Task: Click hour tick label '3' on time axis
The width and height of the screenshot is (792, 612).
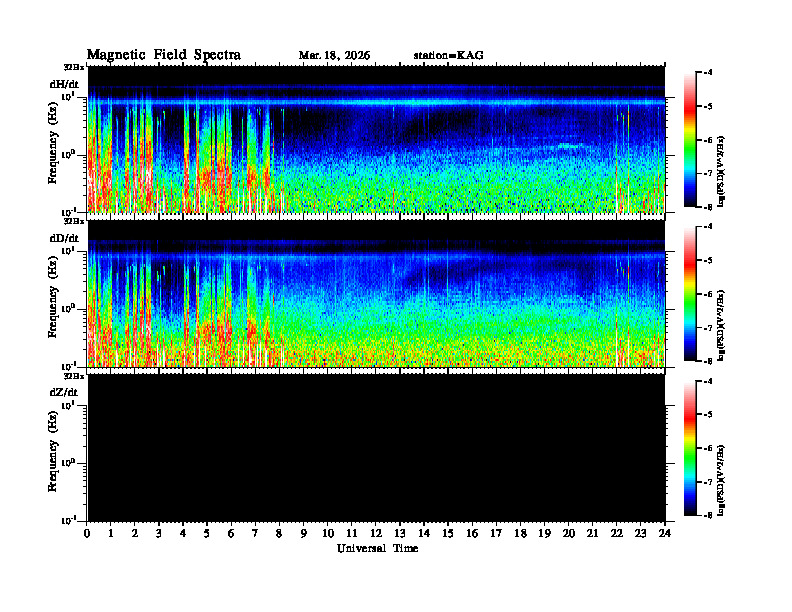Action: (159, 534)
